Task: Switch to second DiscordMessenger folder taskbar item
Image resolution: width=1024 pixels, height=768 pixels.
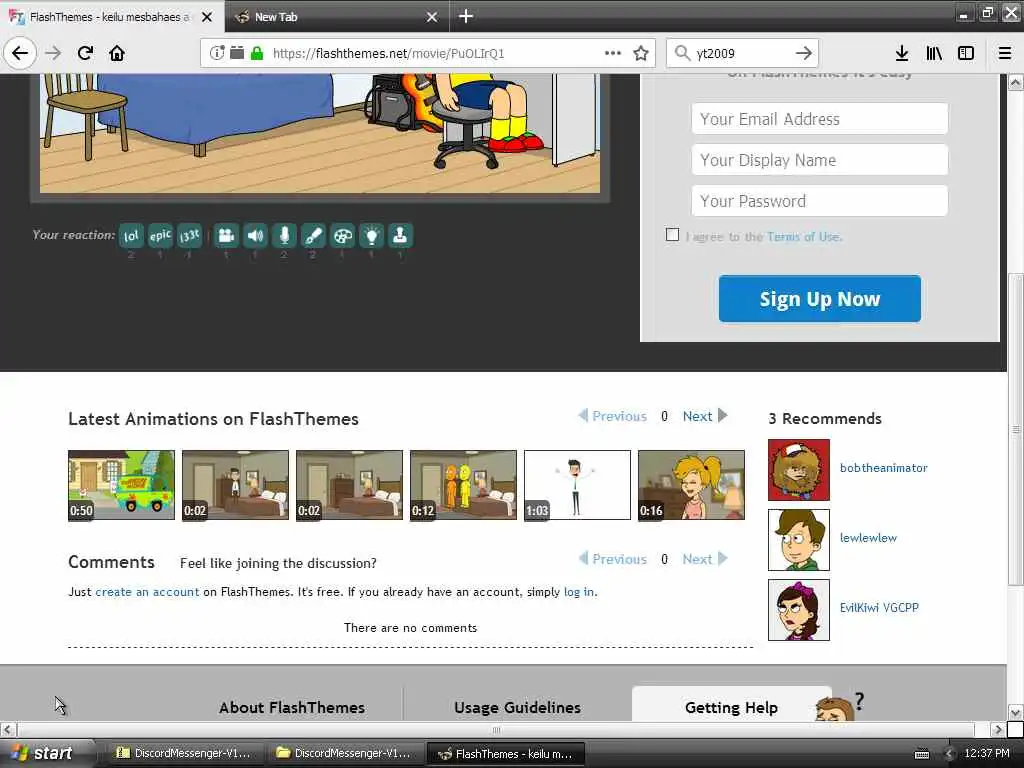Action: pyautogui.click(x=345, y=754)
